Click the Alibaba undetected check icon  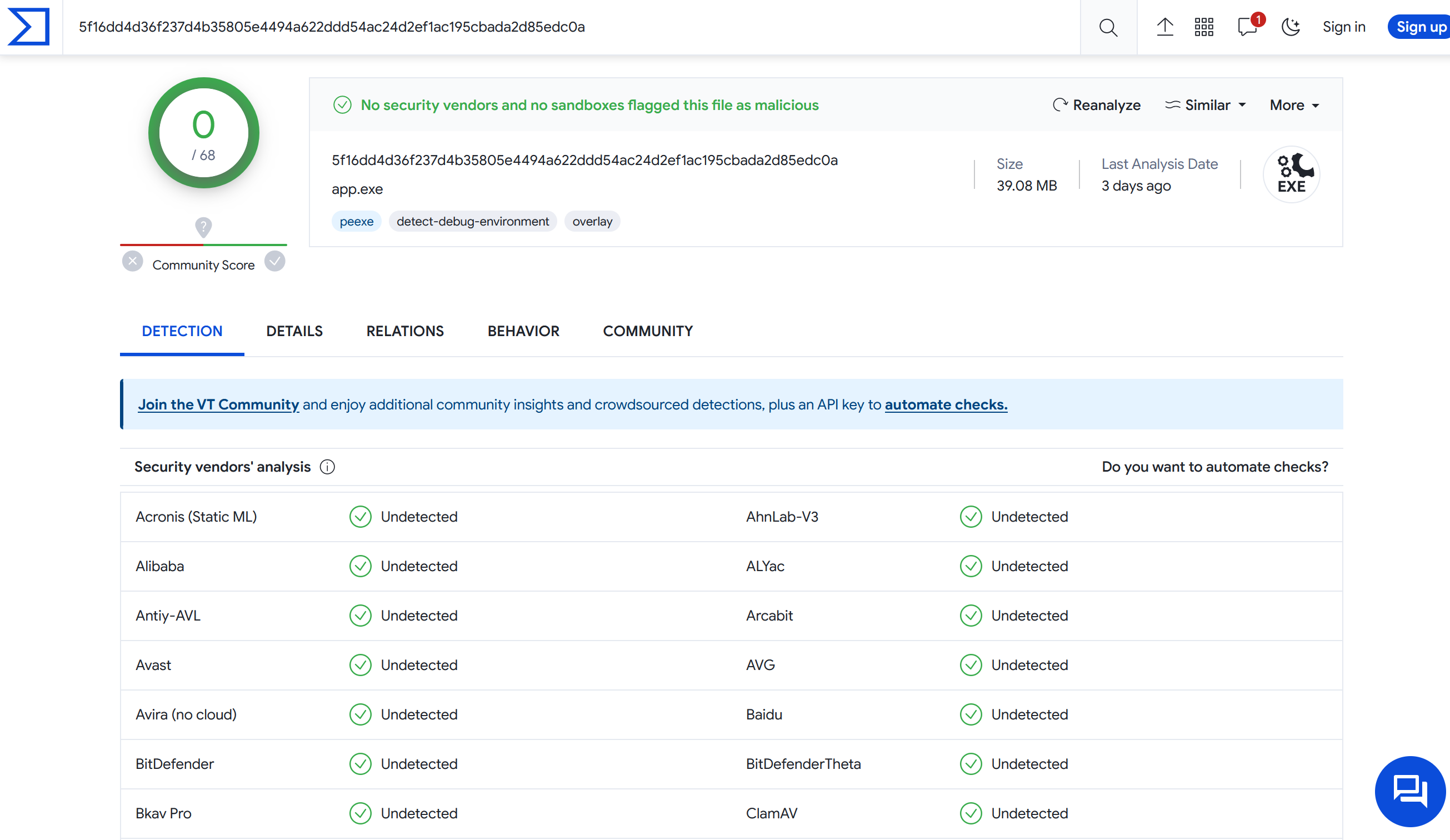pyautogui.click(x=360, y=566)
